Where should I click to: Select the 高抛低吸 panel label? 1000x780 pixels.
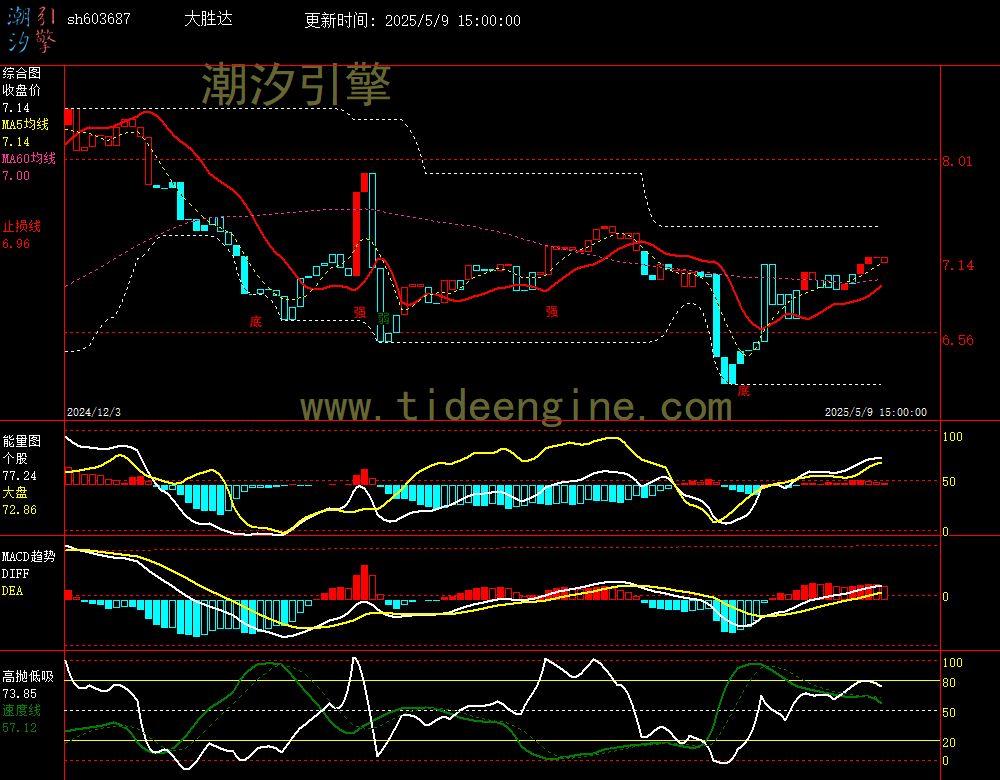pos(27,677)
